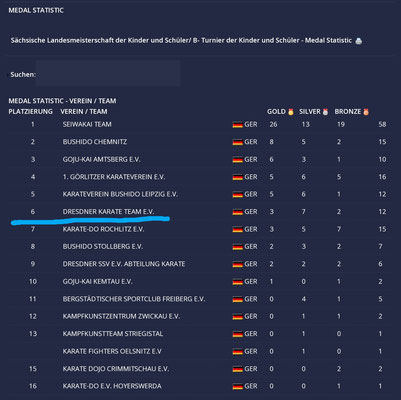
Task: Click the bronze medal icon in header
Action: point(366,112)
